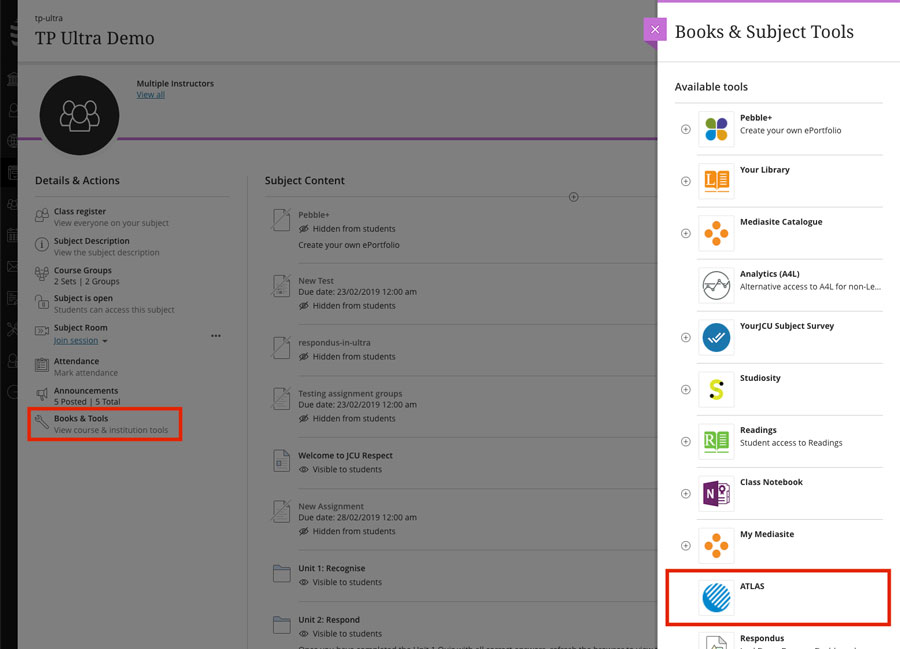Toggle respondus-in-ultra Hidden from students visibility
This screenshot has width=900, height=649.
coord(347,357)
